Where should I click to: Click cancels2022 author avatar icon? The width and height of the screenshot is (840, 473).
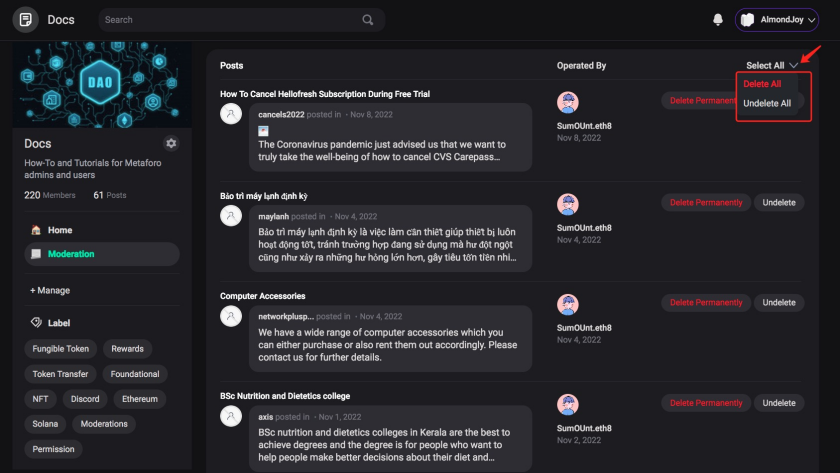coord(231,114)
